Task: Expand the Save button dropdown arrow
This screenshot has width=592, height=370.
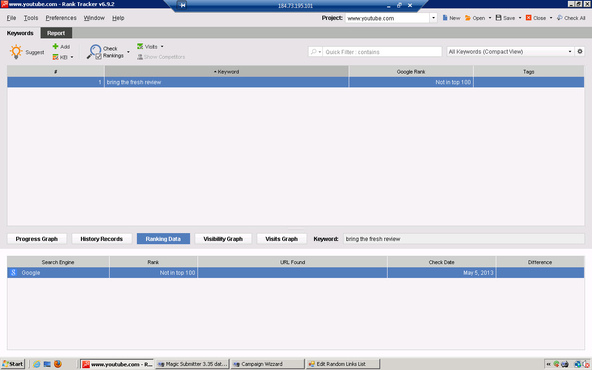Action: coord(520,18)
